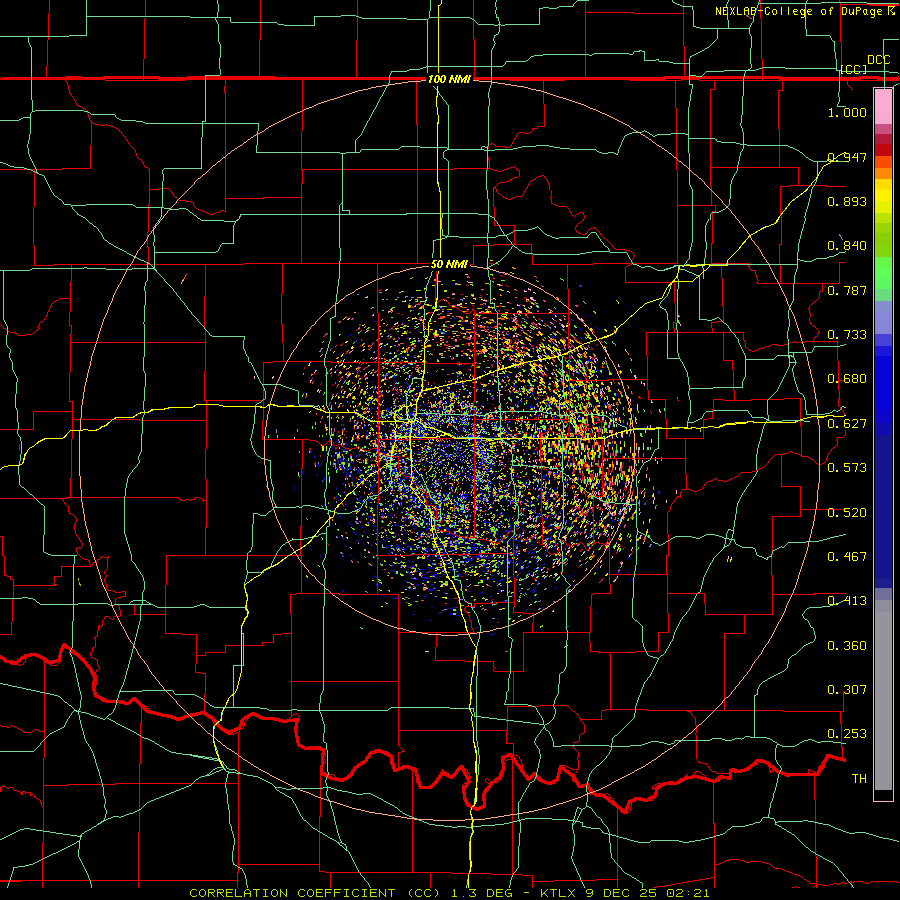Pick the gray segment of the color bar

pyautogui.click(x=883, y=695)
